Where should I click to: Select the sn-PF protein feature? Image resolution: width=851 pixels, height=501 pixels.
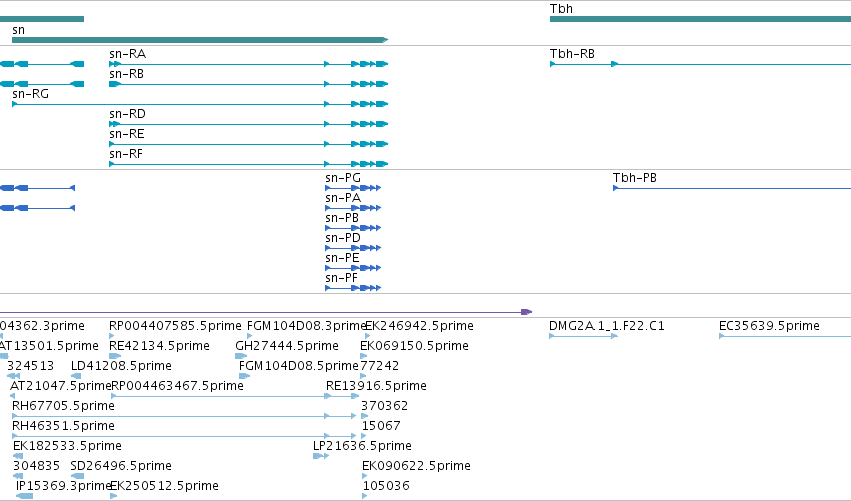point(353,288)
